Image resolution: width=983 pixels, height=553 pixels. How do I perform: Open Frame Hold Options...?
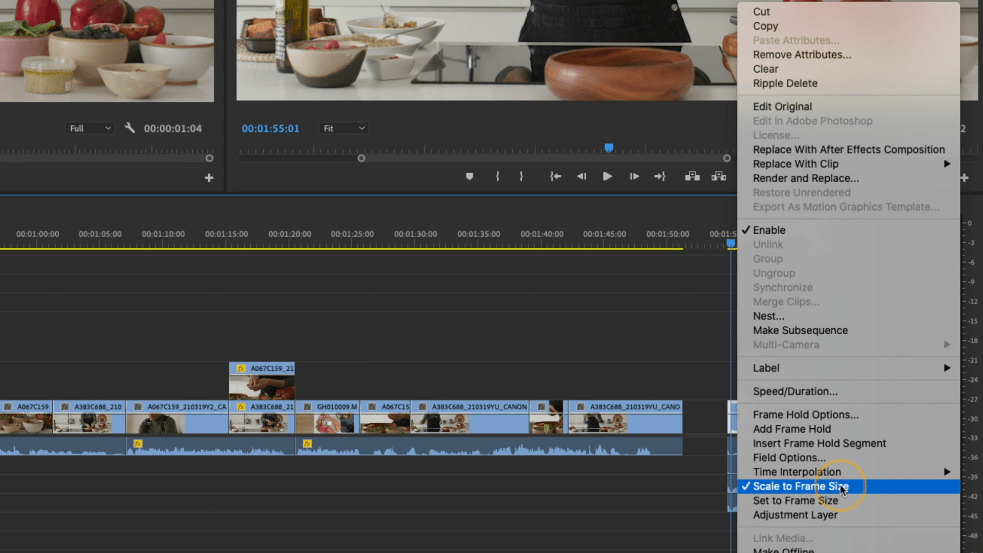click(x=848, y=414)
